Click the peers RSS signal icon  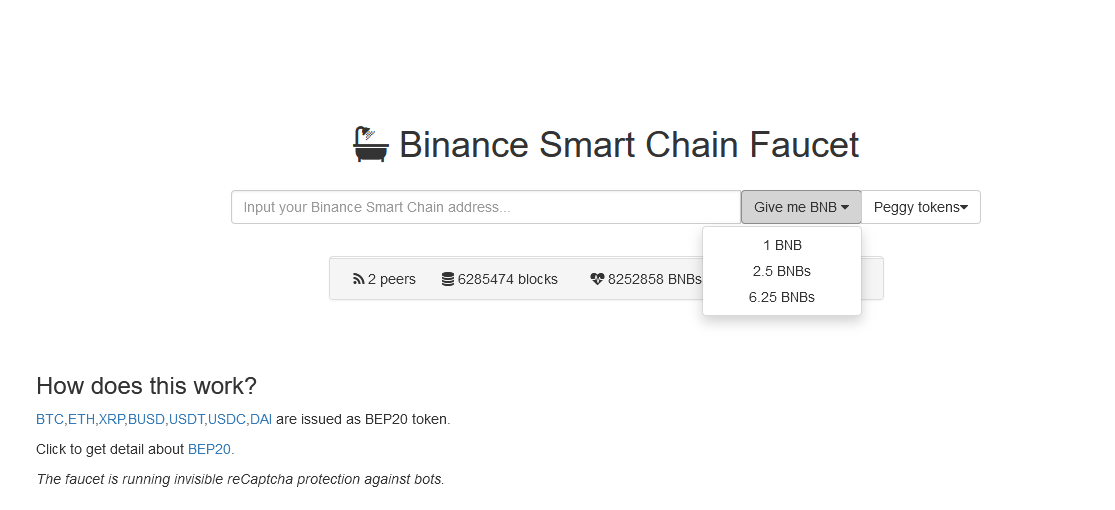358,280
